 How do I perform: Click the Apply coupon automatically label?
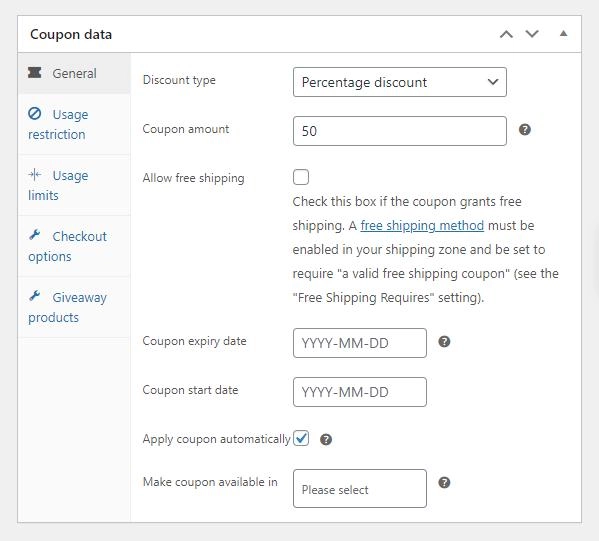coord(217,439)
